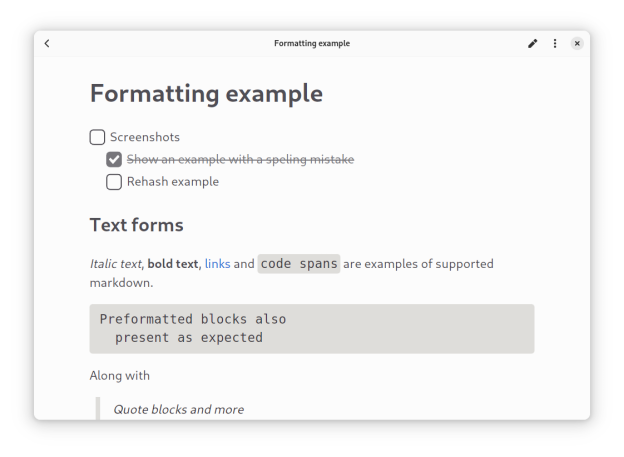This screenshot has height=457, width=624.
Task: Click the Screenshots task label
Action: click(145, 137)
